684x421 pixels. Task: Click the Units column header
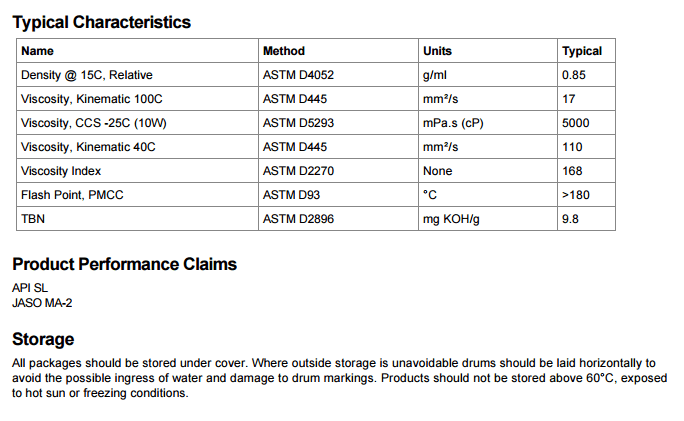click(437, 51)
